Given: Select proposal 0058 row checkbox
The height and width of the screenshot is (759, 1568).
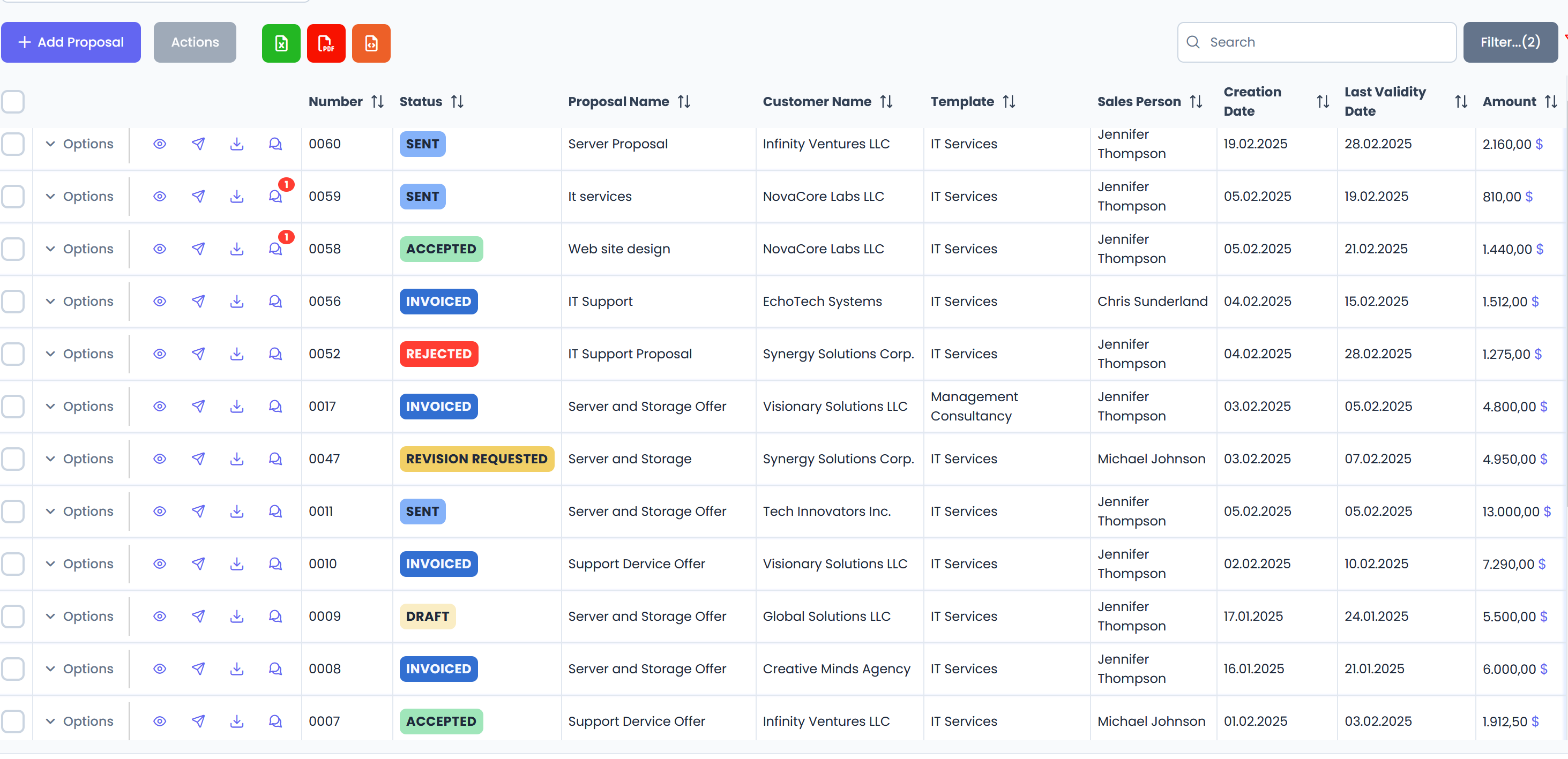Looking at the screenshot, I should tap(13, 249).
